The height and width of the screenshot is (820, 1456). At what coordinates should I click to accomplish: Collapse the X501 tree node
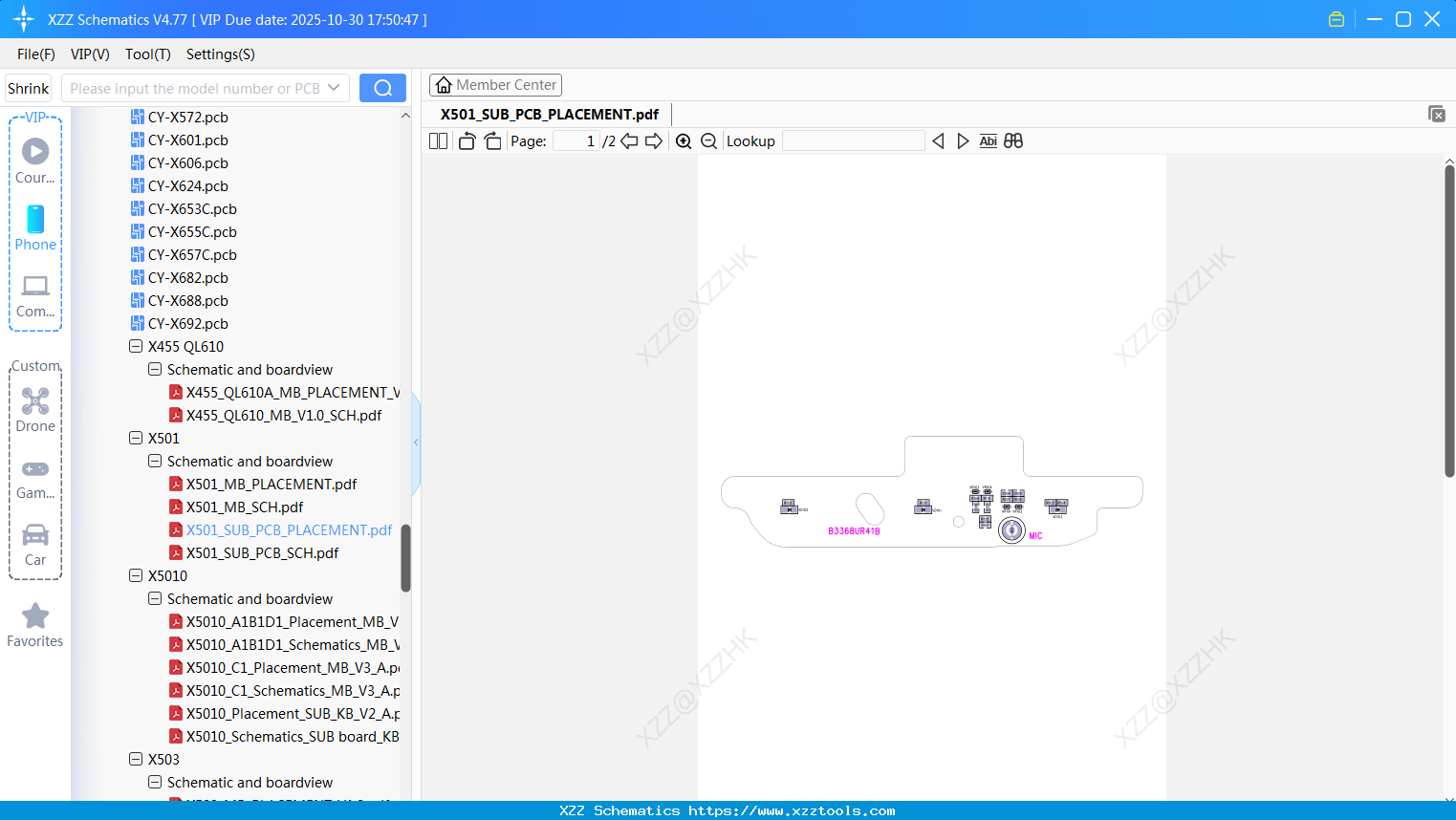tap(136, 438)
